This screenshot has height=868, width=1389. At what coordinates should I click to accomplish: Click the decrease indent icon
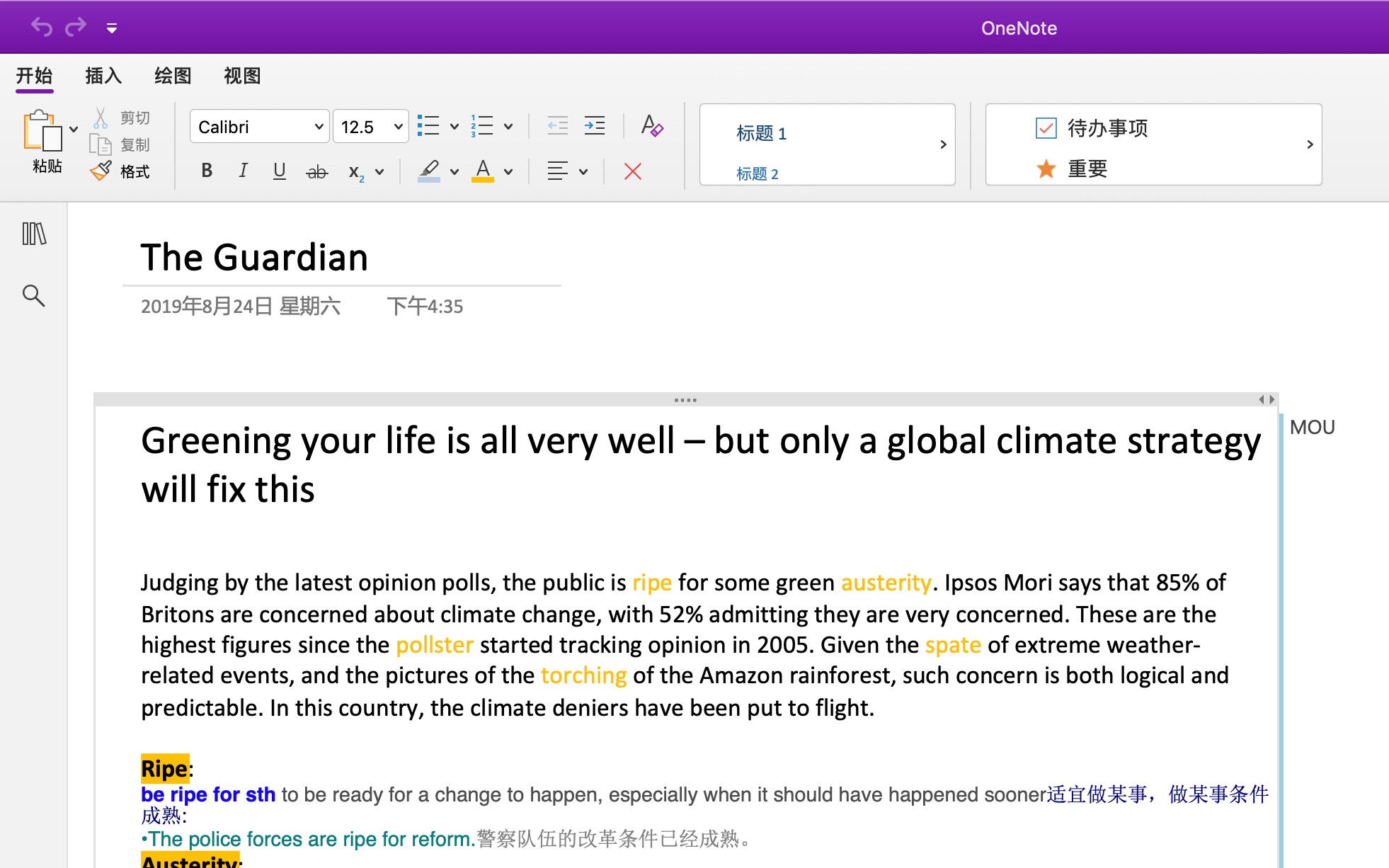coord(558,126)
